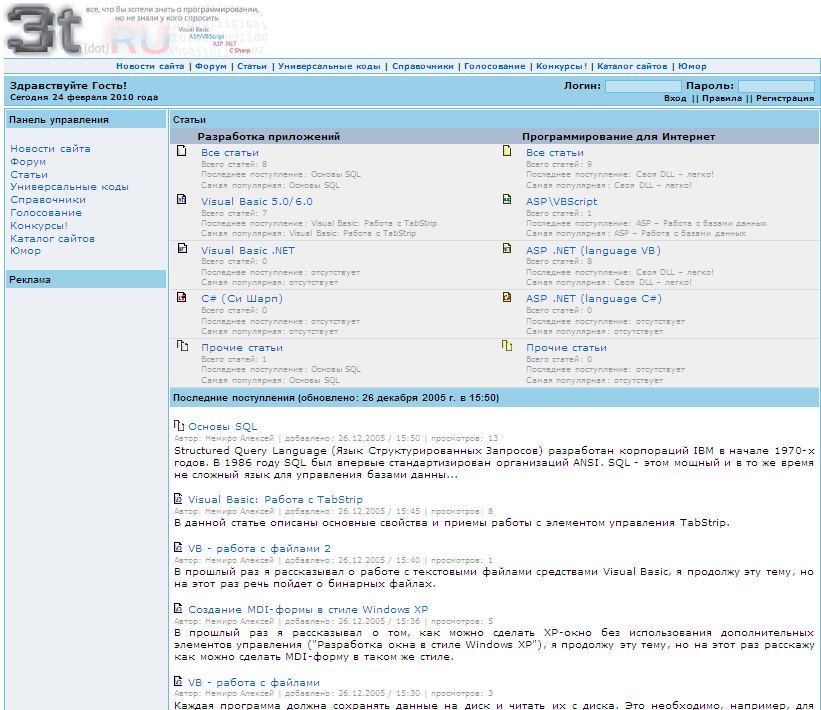The image size is (821, 710).
Task: Select 'Статьи' in the side panel
Action: tap(29, 175)
